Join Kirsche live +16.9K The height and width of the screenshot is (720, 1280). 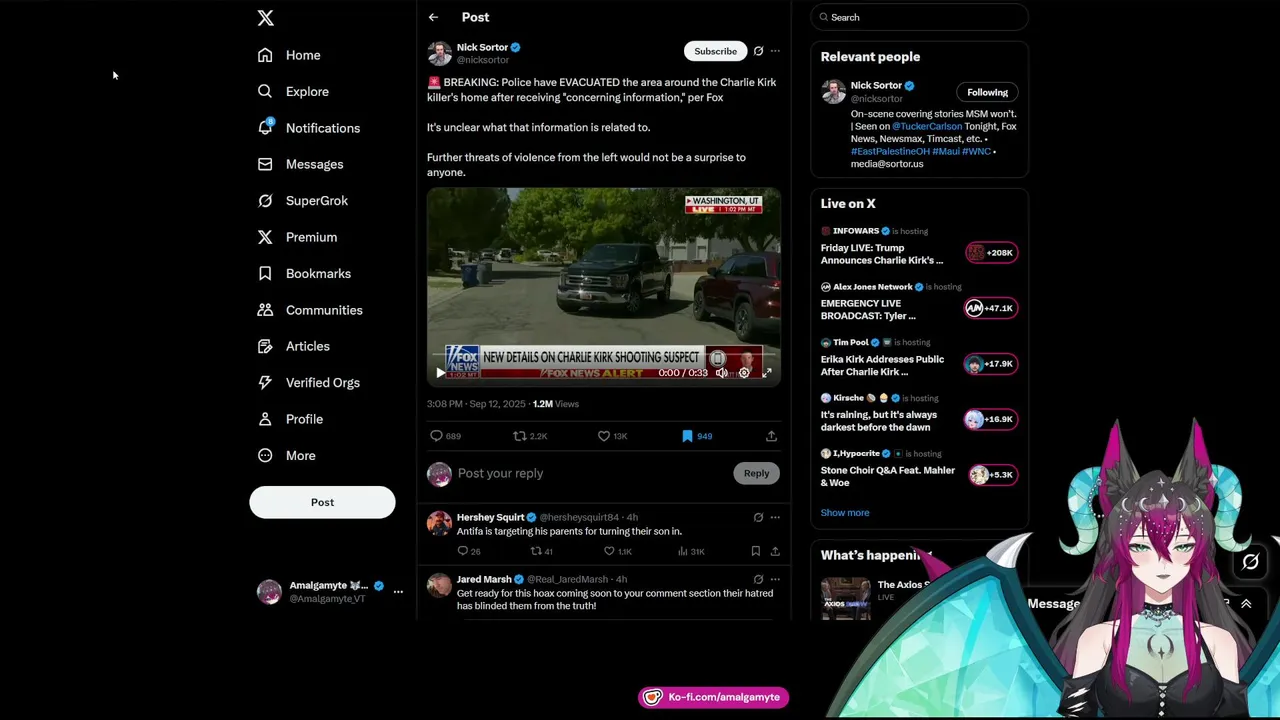pyautogui.click(x=991, y=420)
